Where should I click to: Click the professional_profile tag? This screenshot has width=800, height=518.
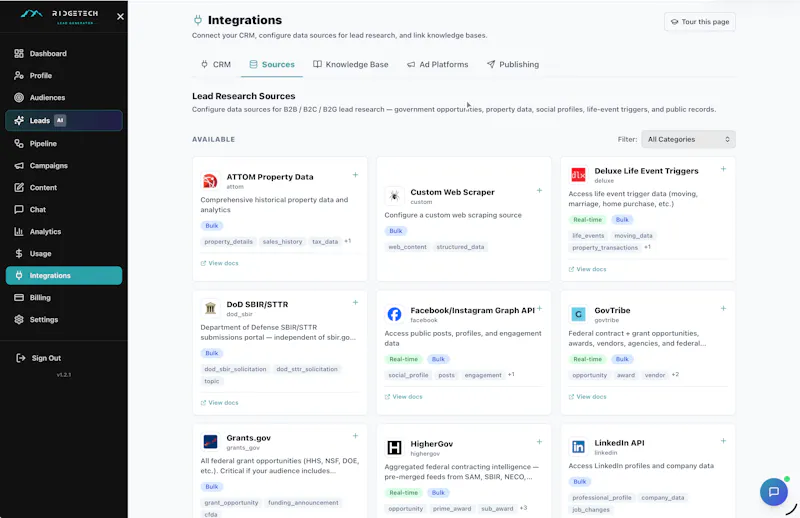click(602, 498)
